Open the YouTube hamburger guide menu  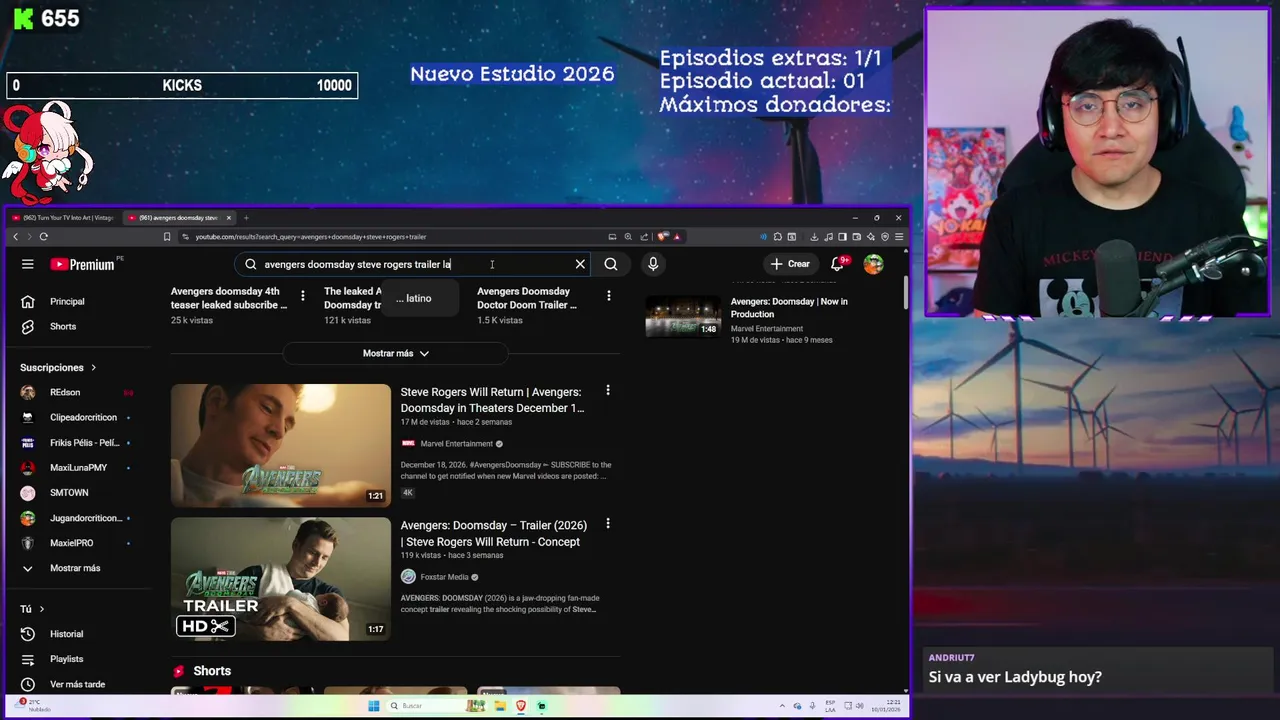pos(28,264)
